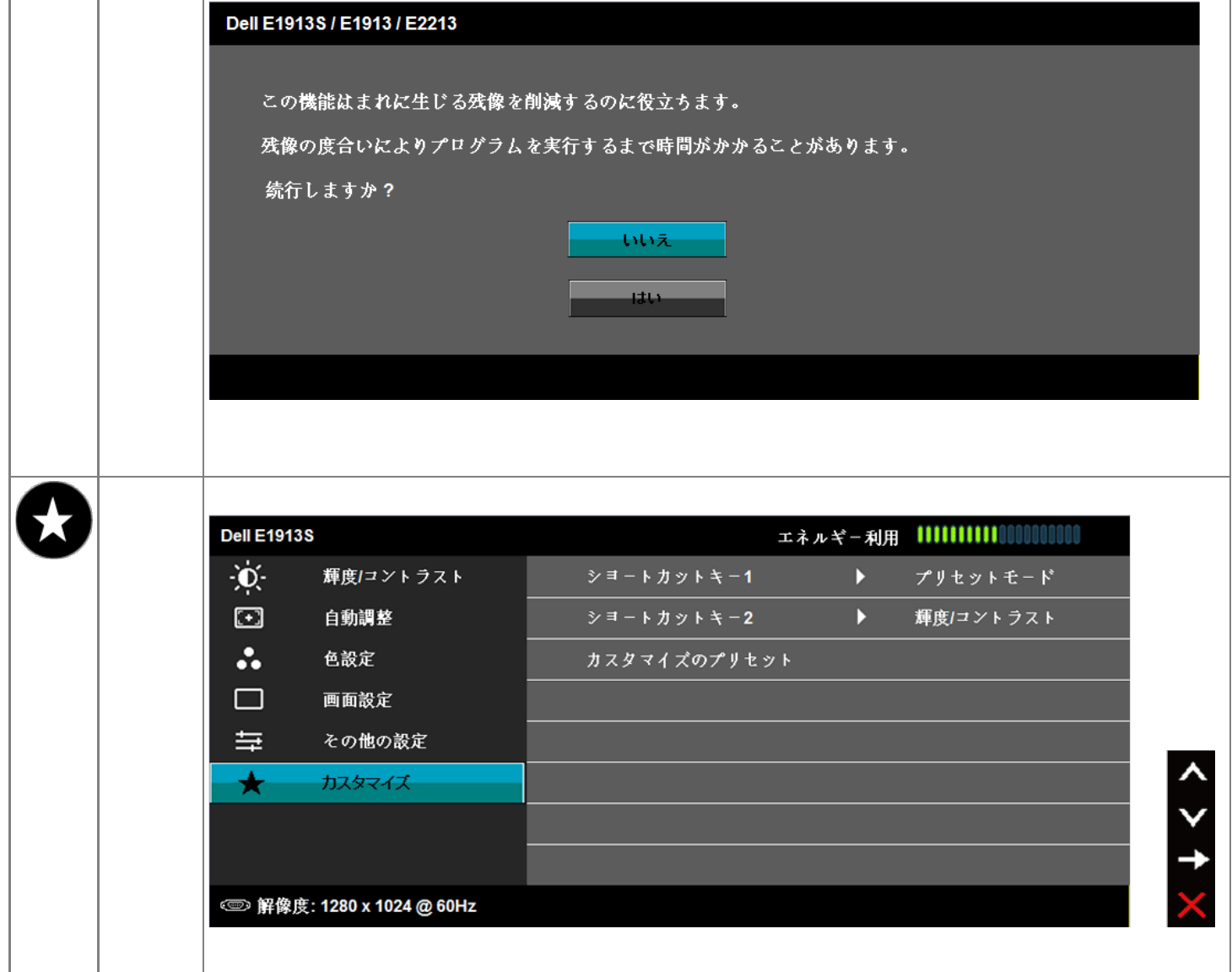Click the 続行しますか？ prompt text
1232x972 pixels.
coord(330,191)
